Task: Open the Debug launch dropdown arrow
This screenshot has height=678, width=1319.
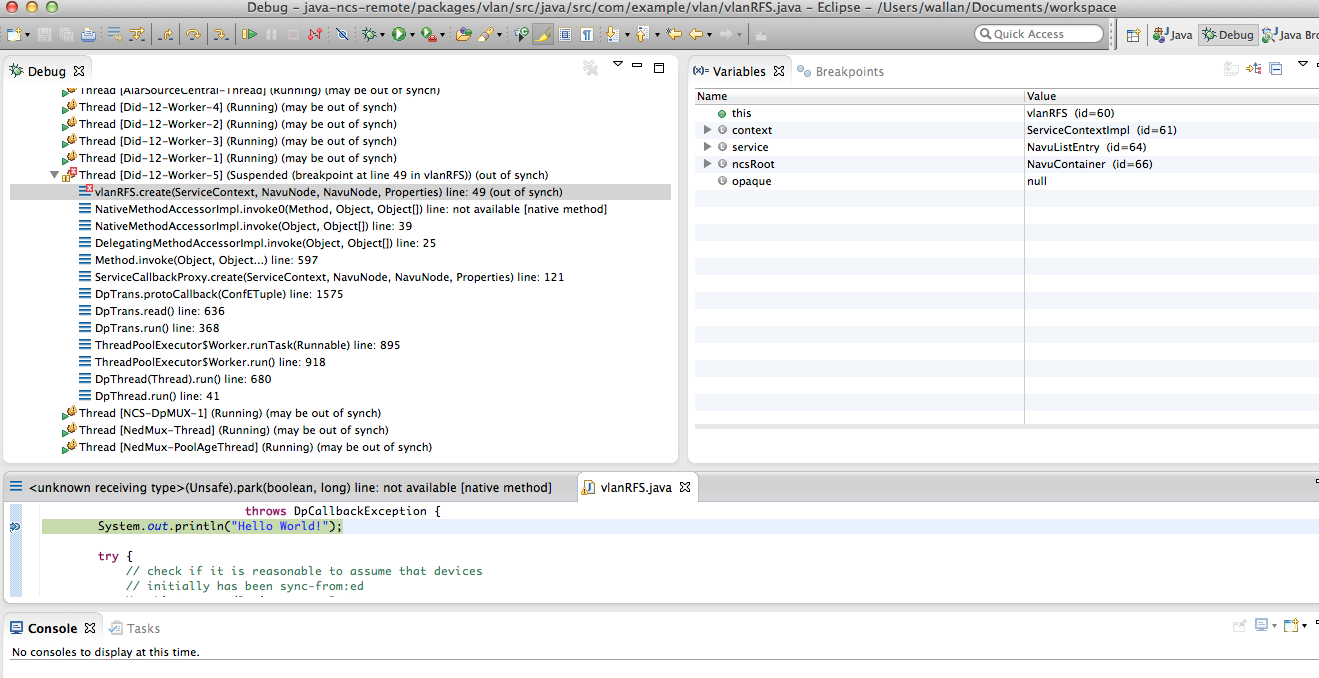Action: click(x=382, y=35)
